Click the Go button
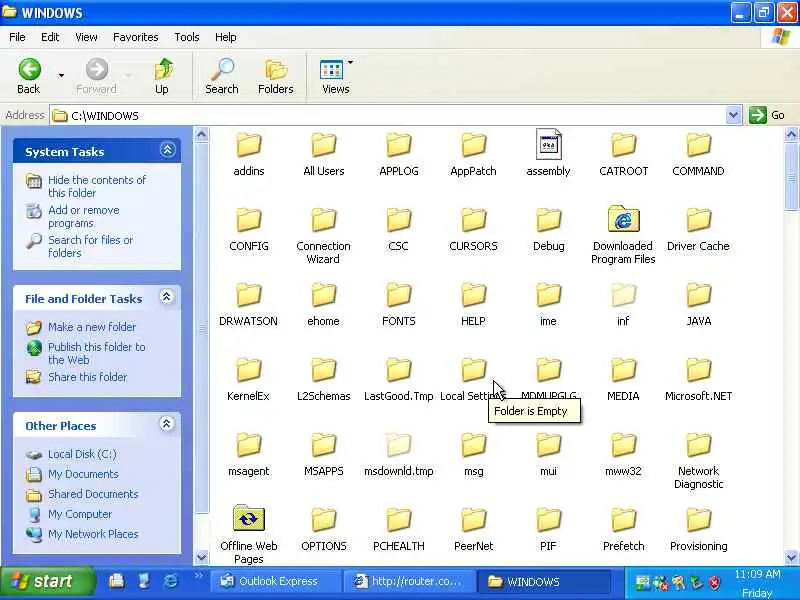Viewport: 800px width, 600px height. coord(767,115)
